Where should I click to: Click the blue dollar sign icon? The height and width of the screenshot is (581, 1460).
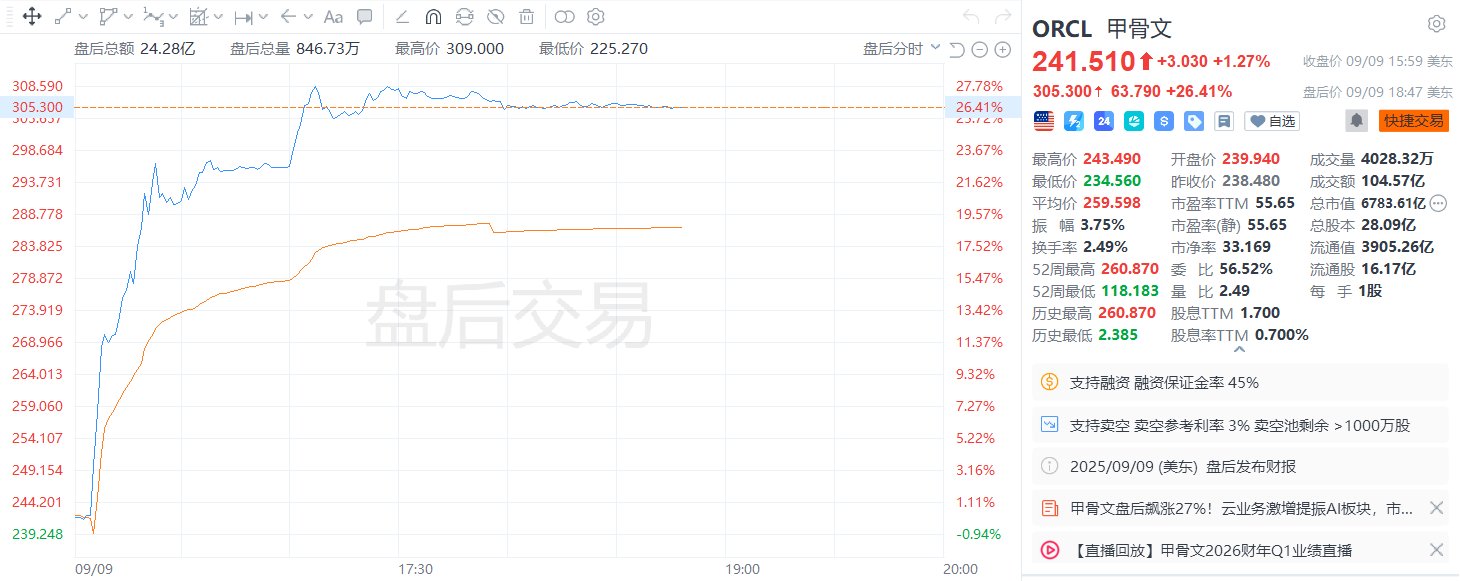(x=1164, y=120)
